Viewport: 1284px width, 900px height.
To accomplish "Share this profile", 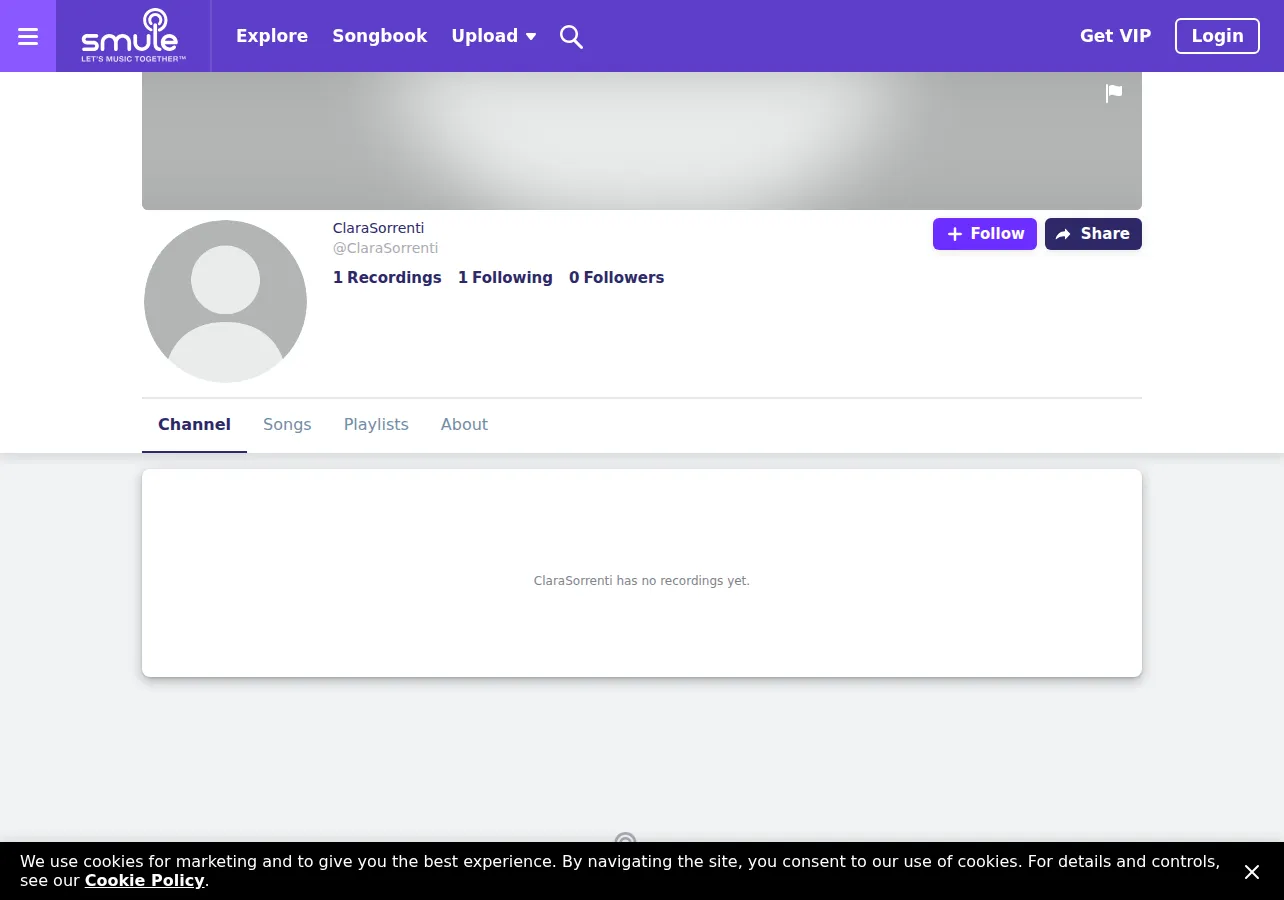I will click(x=1093, y=234).
